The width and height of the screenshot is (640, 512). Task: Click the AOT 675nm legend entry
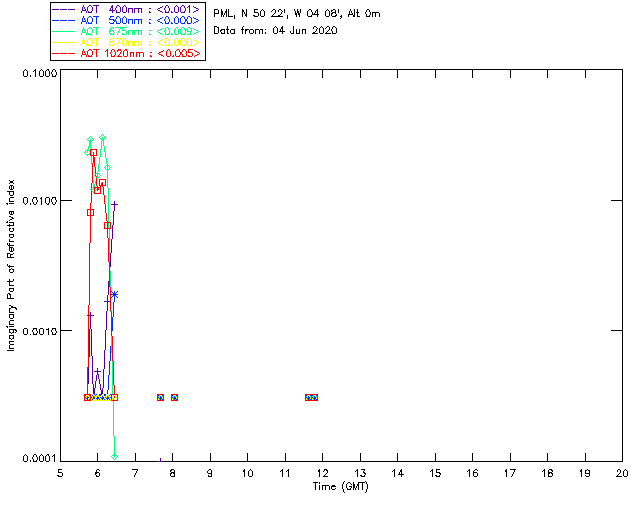(127, 31)
